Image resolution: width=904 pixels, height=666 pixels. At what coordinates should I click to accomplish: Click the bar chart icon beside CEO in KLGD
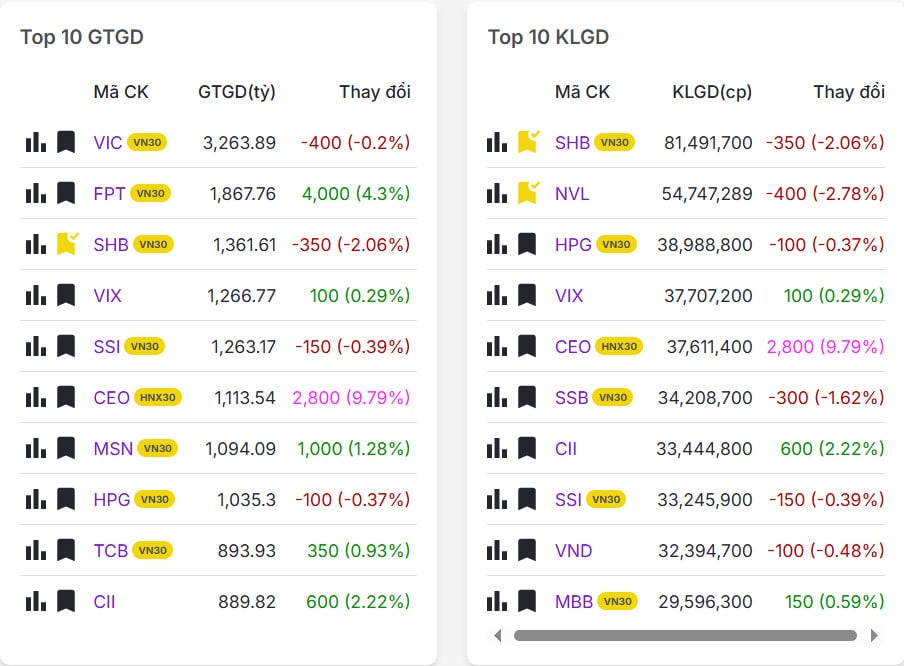(x=496, y=346)
